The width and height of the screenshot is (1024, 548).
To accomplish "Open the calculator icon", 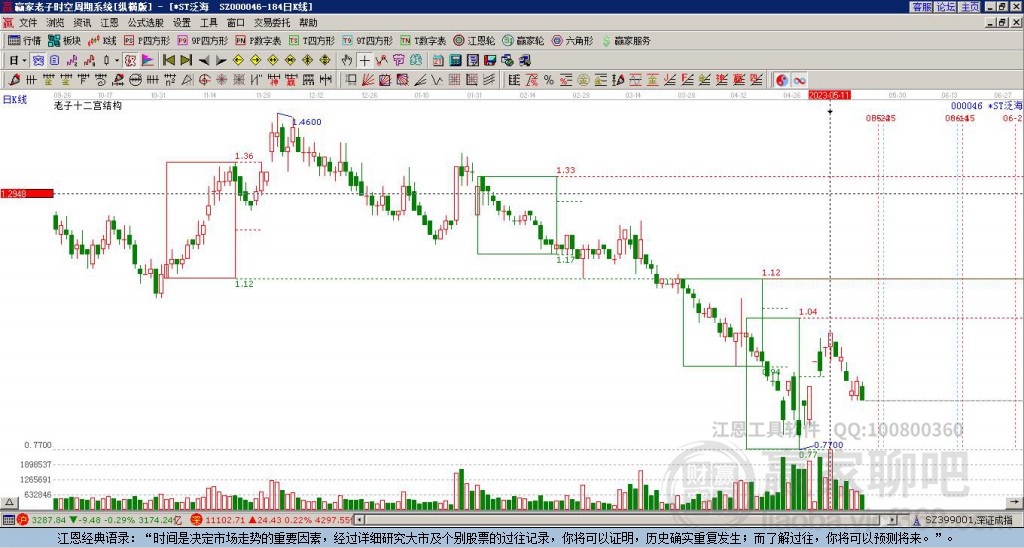I will click(x=455, y=61).
